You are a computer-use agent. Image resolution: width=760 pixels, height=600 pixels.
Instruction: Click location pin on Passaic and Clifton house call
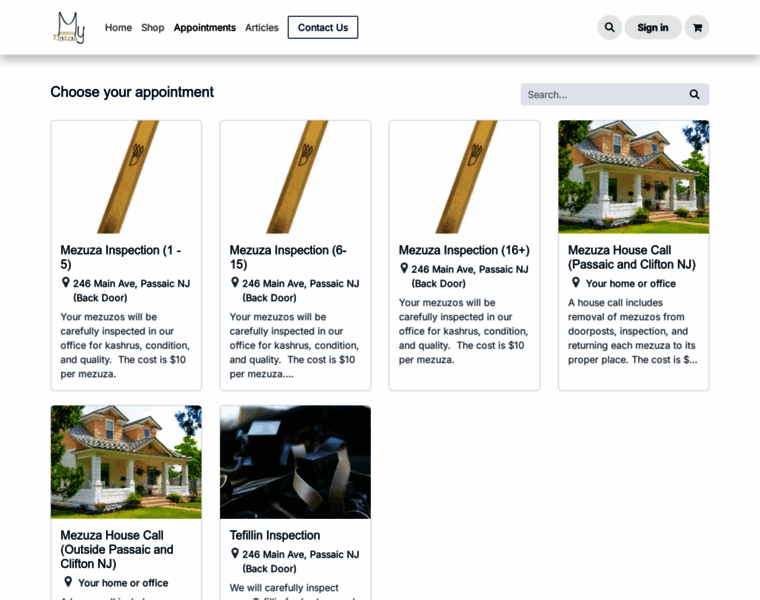pos(575,282)
